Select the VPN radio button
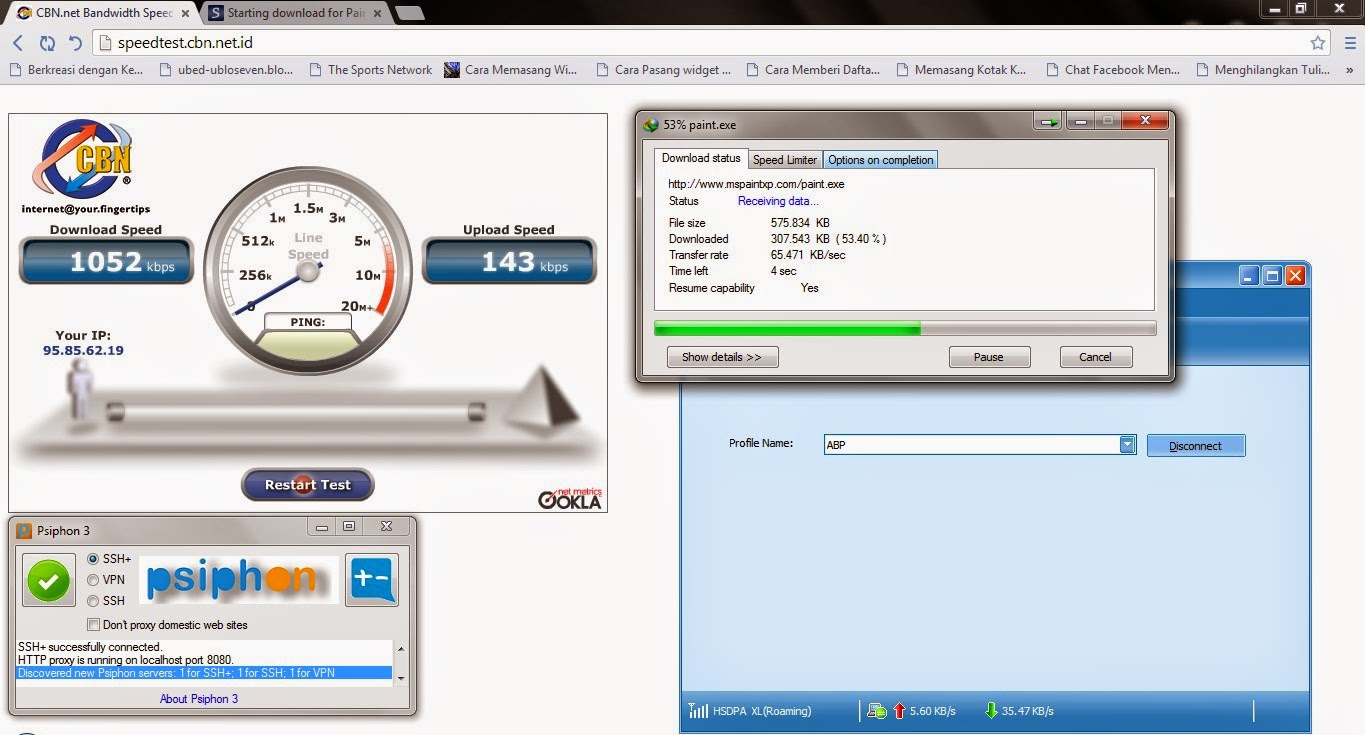This screenshot has height=735, width=1365. [x=94, y=580]
